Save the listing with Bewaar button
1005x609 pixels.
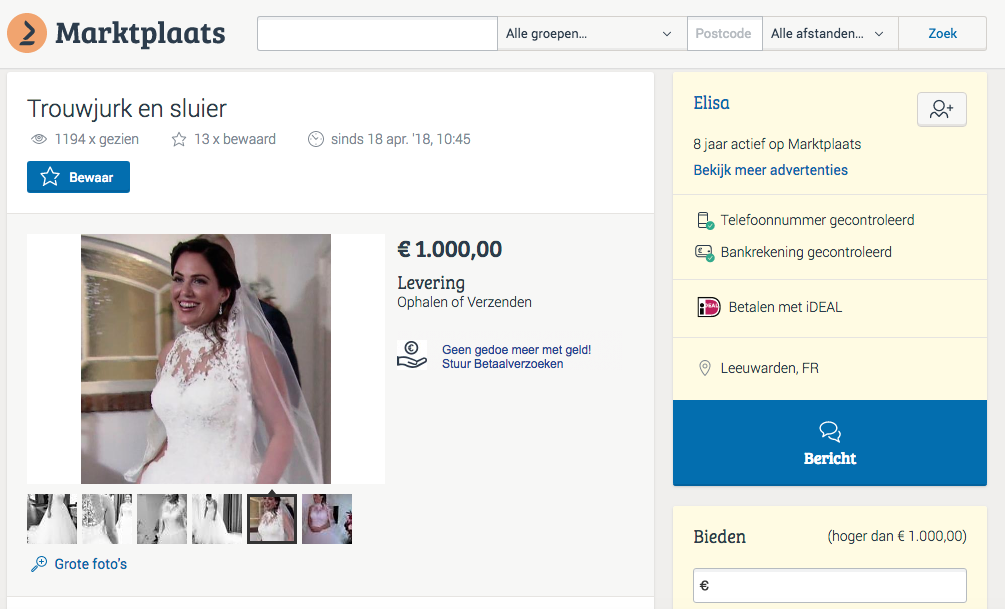click(78, 177)
